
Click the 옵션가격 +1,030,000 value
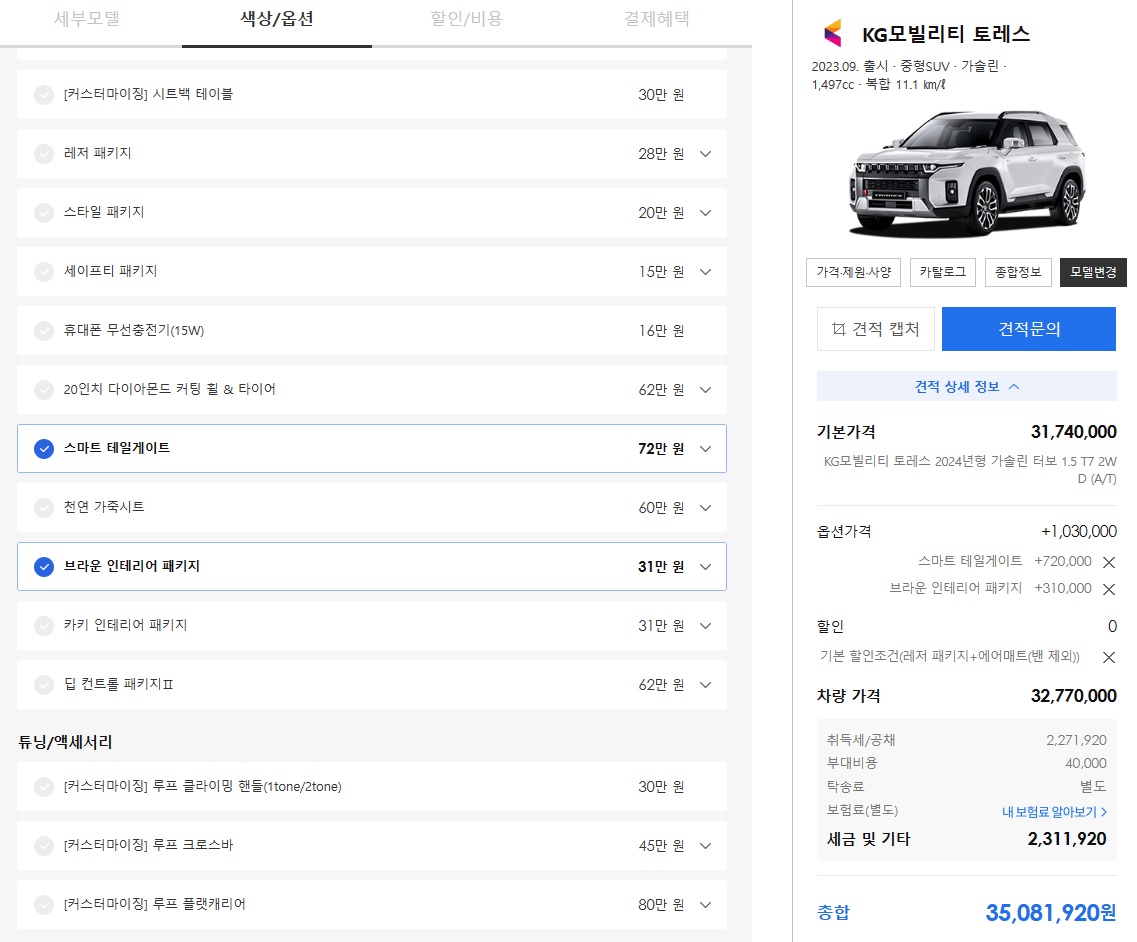1079,532
